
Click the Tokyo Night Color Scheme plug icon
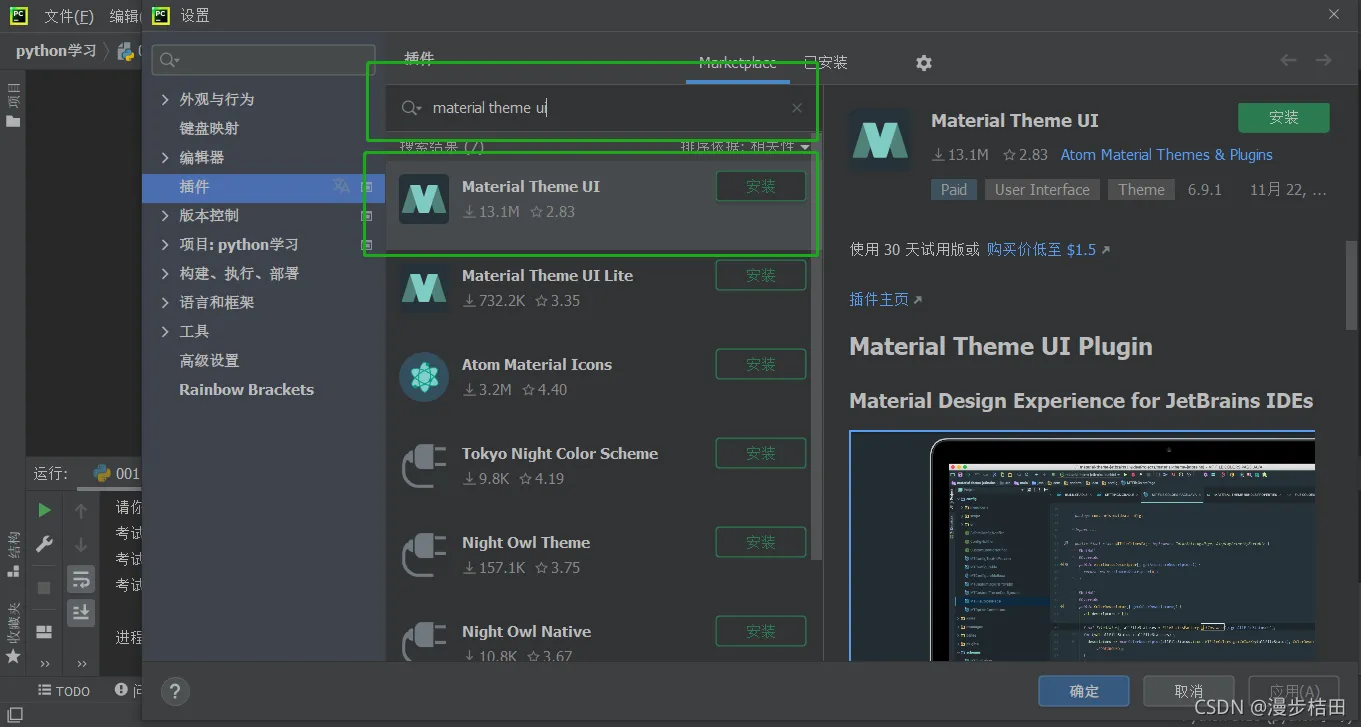point(424,465)
